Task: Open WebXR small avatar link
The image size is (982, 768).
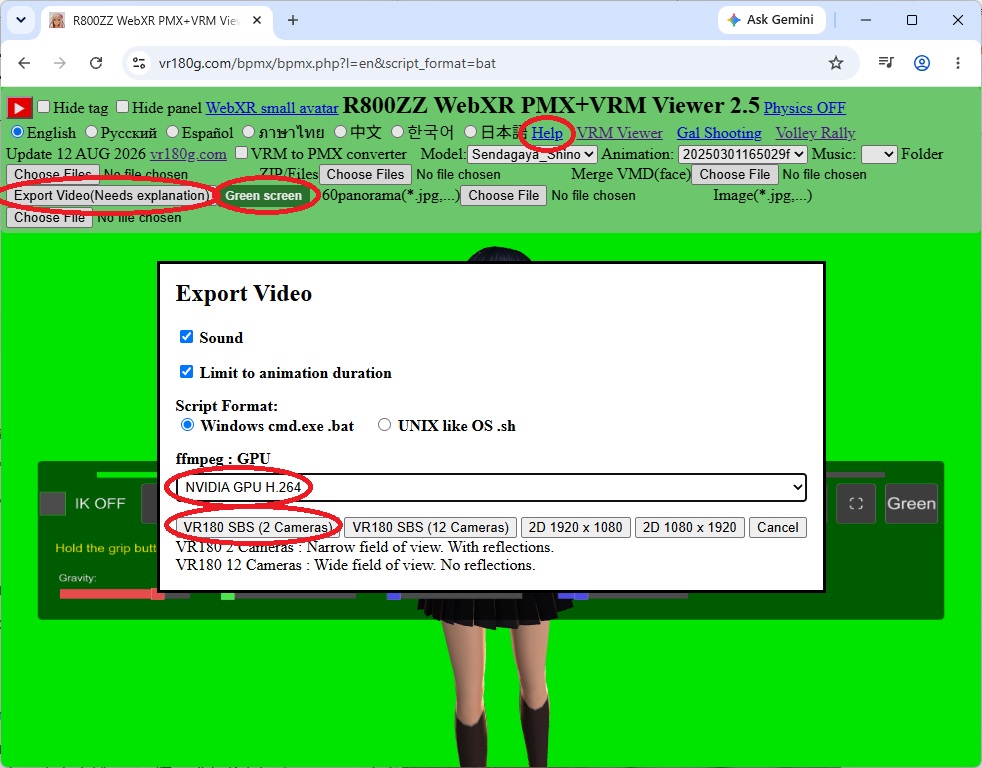Action: 272,108
